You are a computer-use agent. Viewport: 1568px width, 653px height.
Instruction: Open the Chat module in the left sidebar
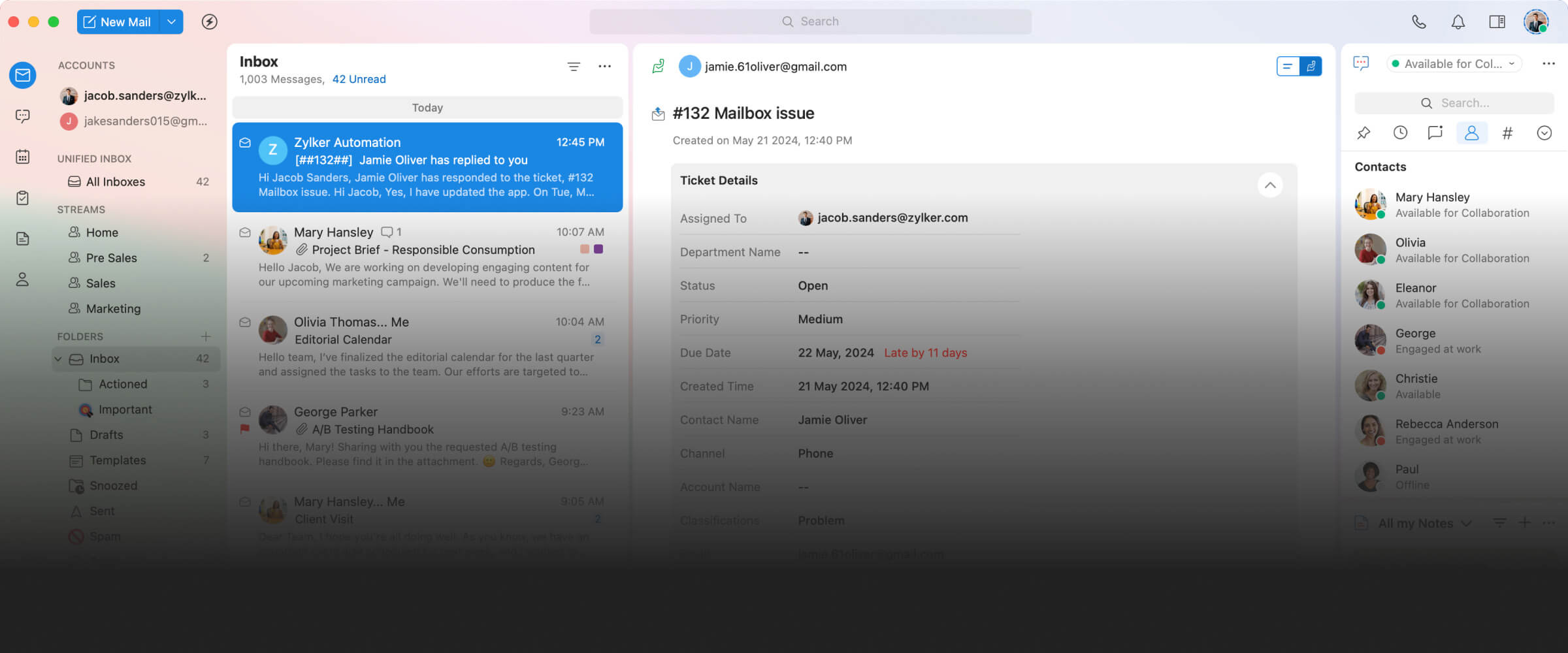(x=22, y=116)
